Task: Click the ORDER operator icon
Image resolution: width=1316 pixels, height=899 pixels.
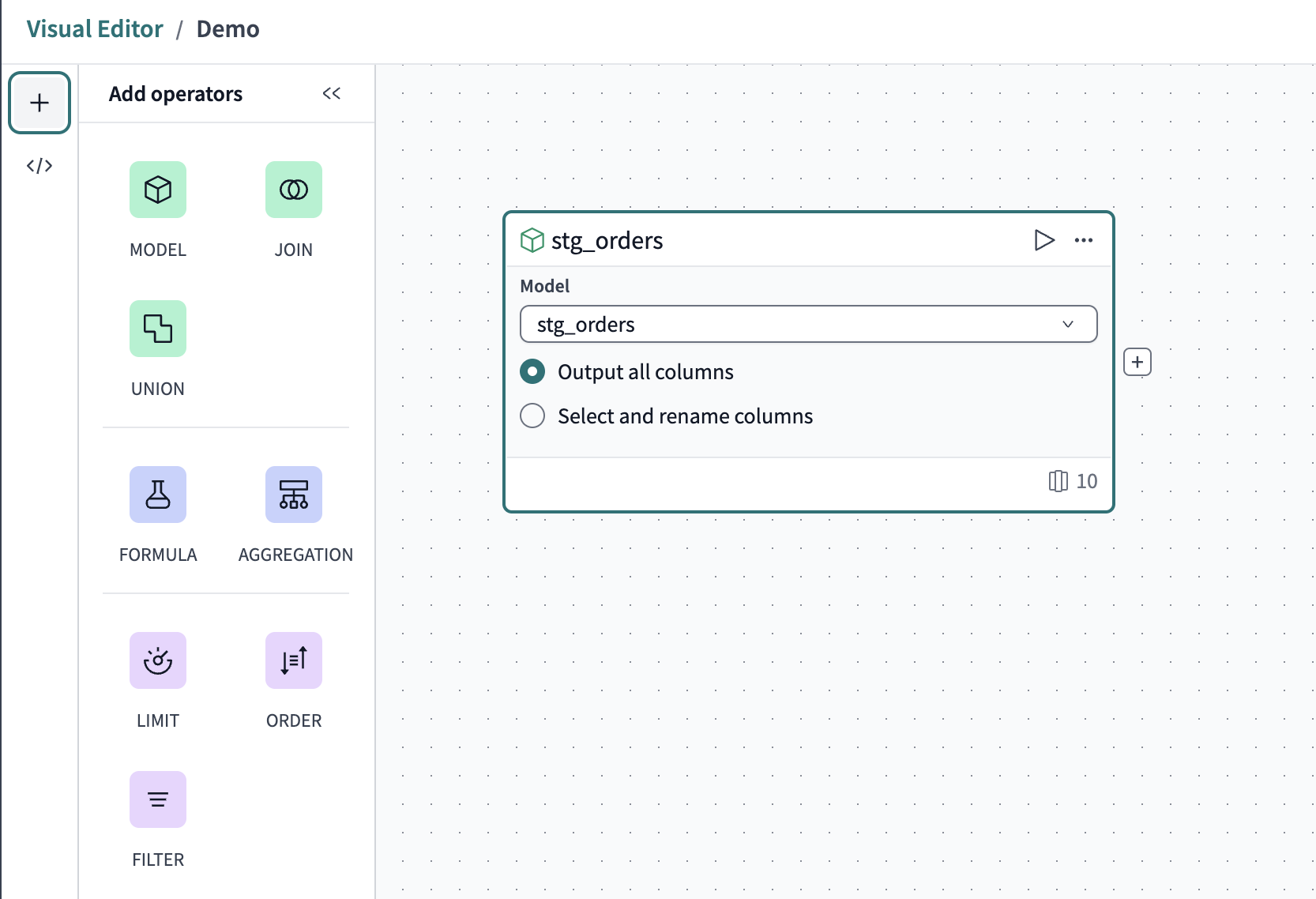Action: 293,660
